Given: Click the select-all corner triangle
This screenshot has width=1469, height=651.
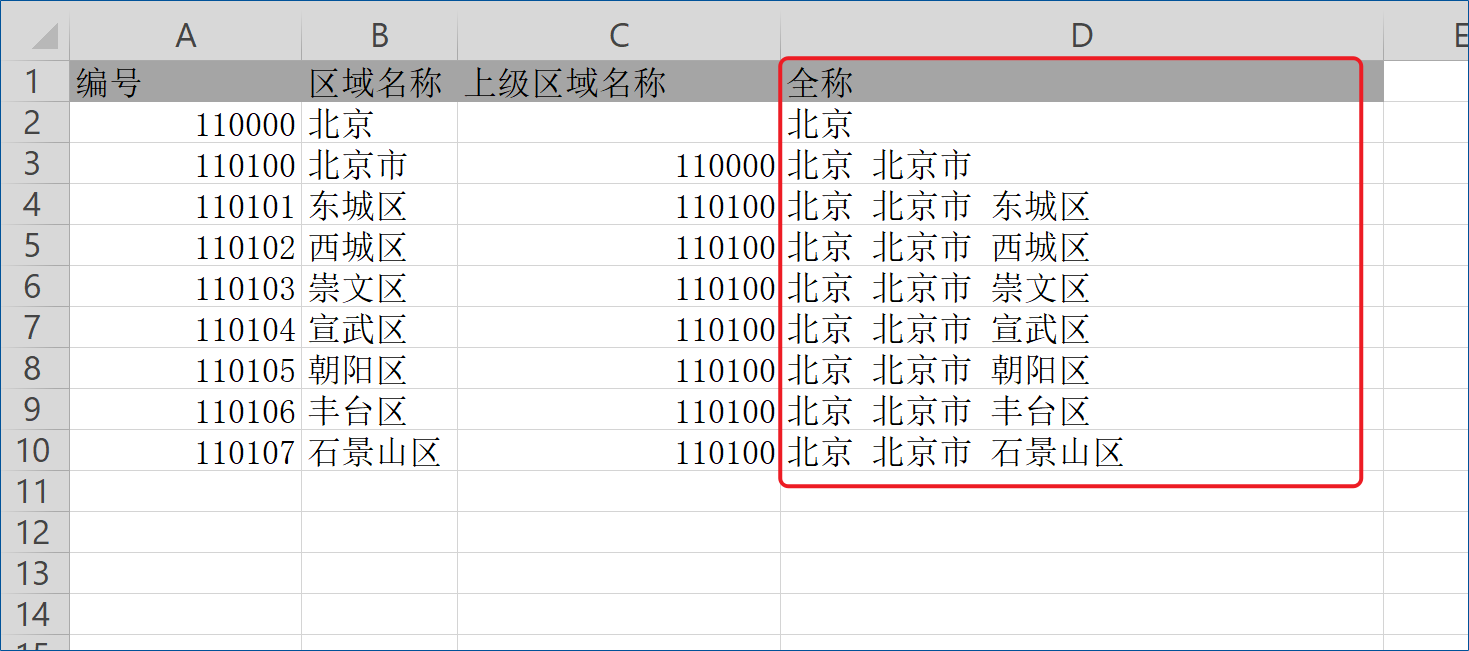Looking at the screenshot, I should [x=44, y=38].
